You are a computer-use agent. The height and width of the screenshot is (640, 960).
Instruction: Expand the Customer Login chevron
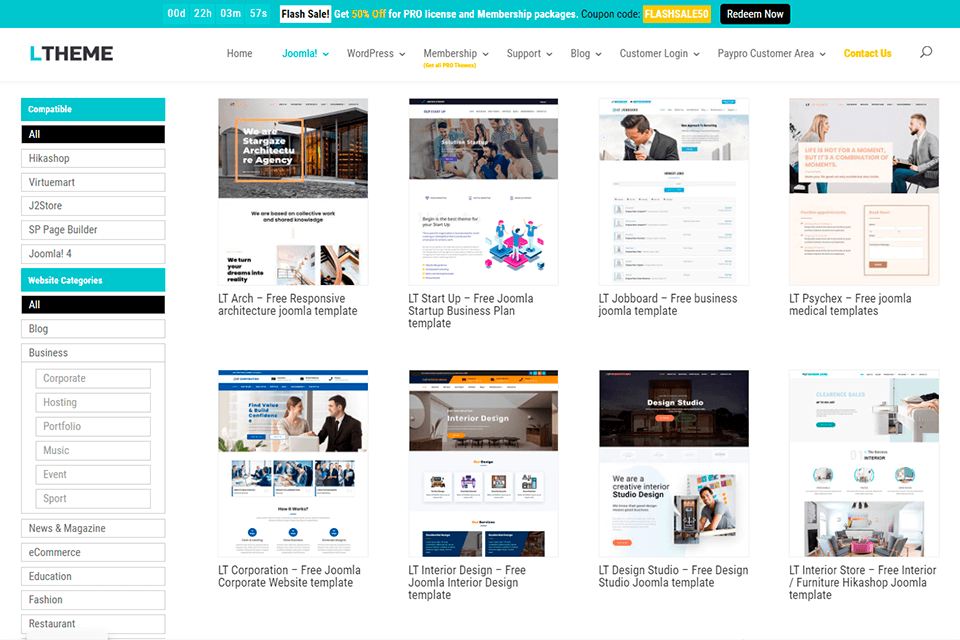click(696, 55)
